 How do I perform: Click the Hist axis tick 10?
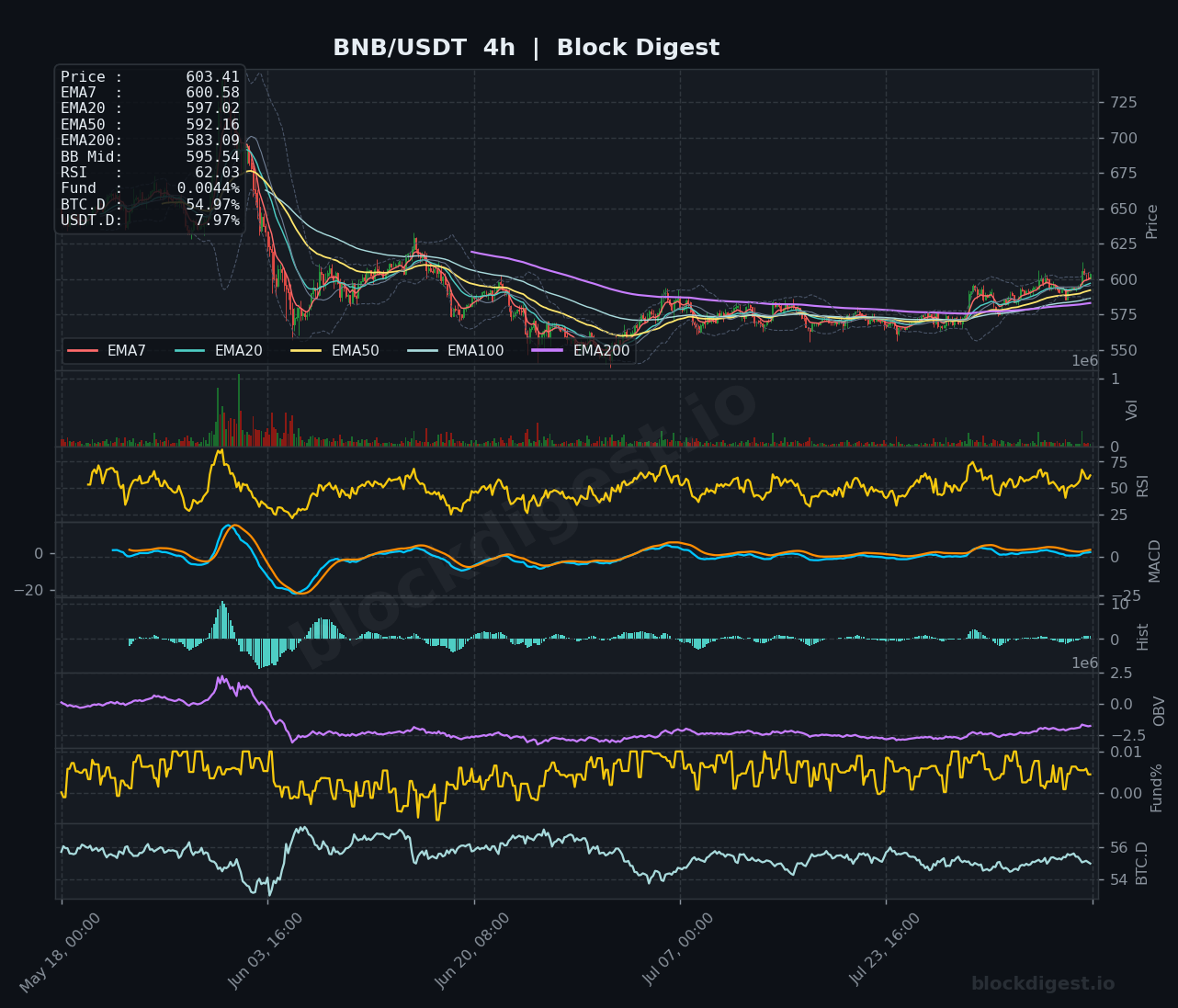1118,605
